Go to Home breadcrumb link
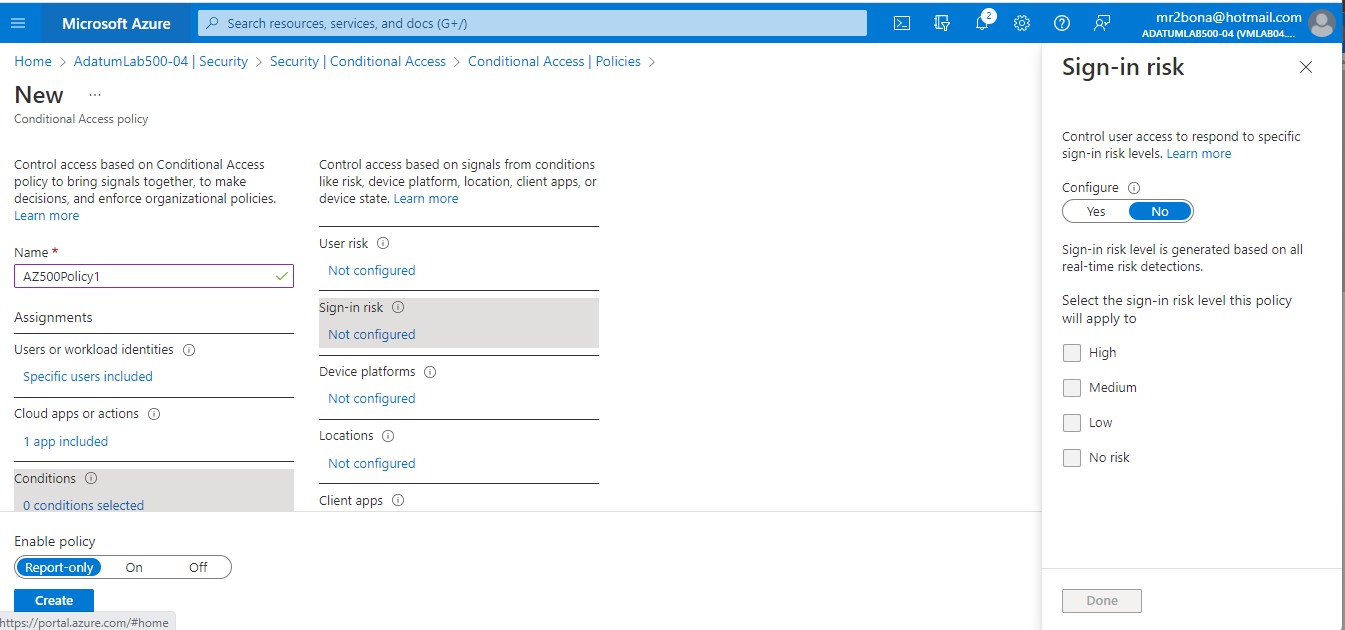 click(32, 61)
